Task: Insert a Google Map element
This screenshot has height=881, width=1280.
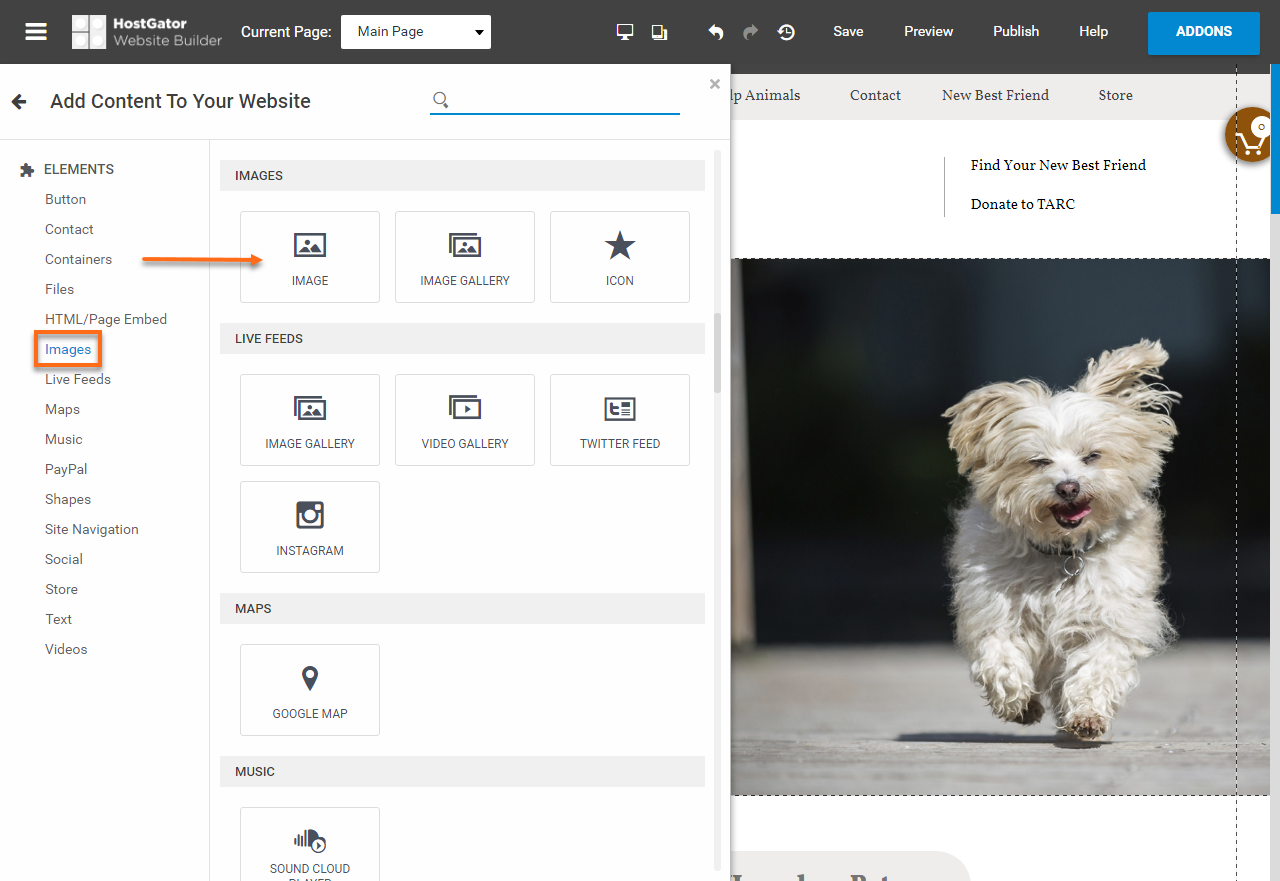Action: click(309, 689)
